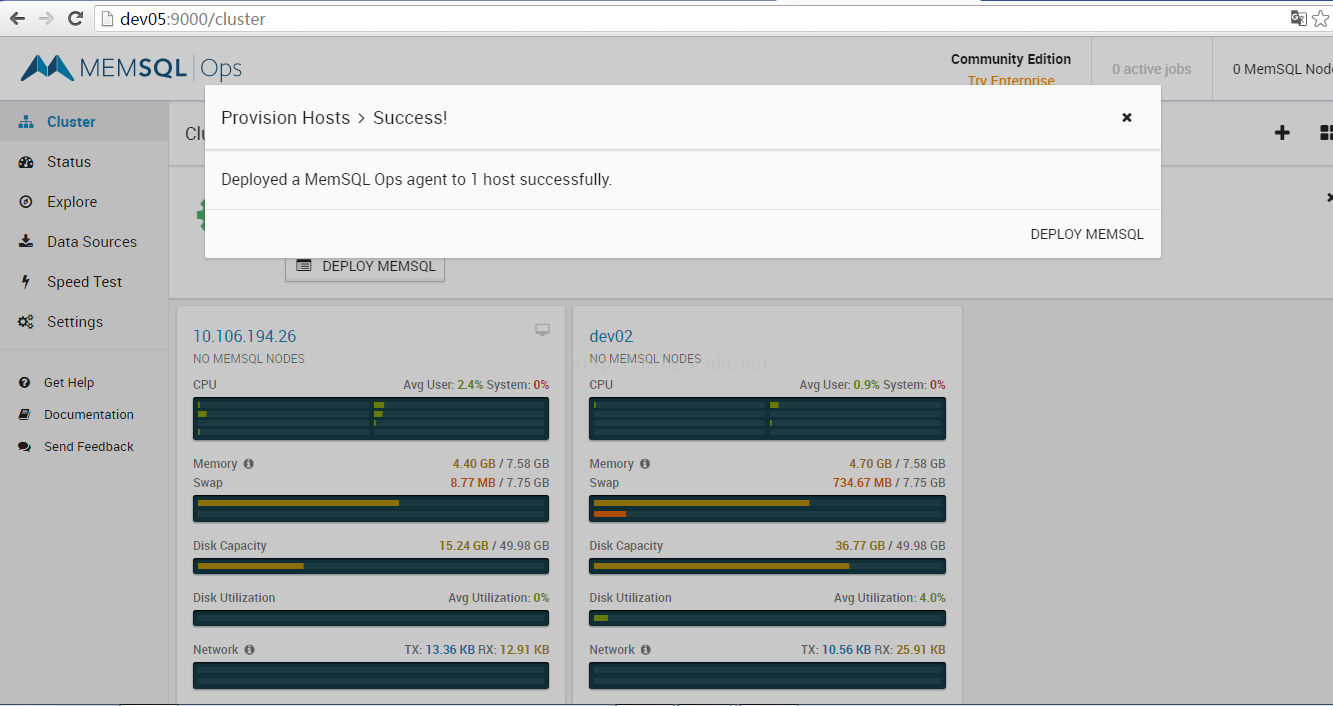
Task: Click Memory info icon on 10.106.194.26 card
Action: pyautogui.click(x=249, y=464)
